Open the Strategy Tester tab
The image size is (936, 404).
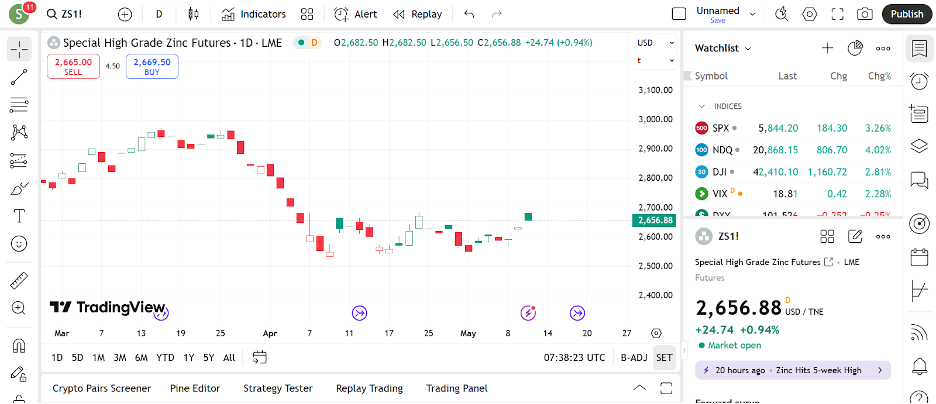click(278, 388)
